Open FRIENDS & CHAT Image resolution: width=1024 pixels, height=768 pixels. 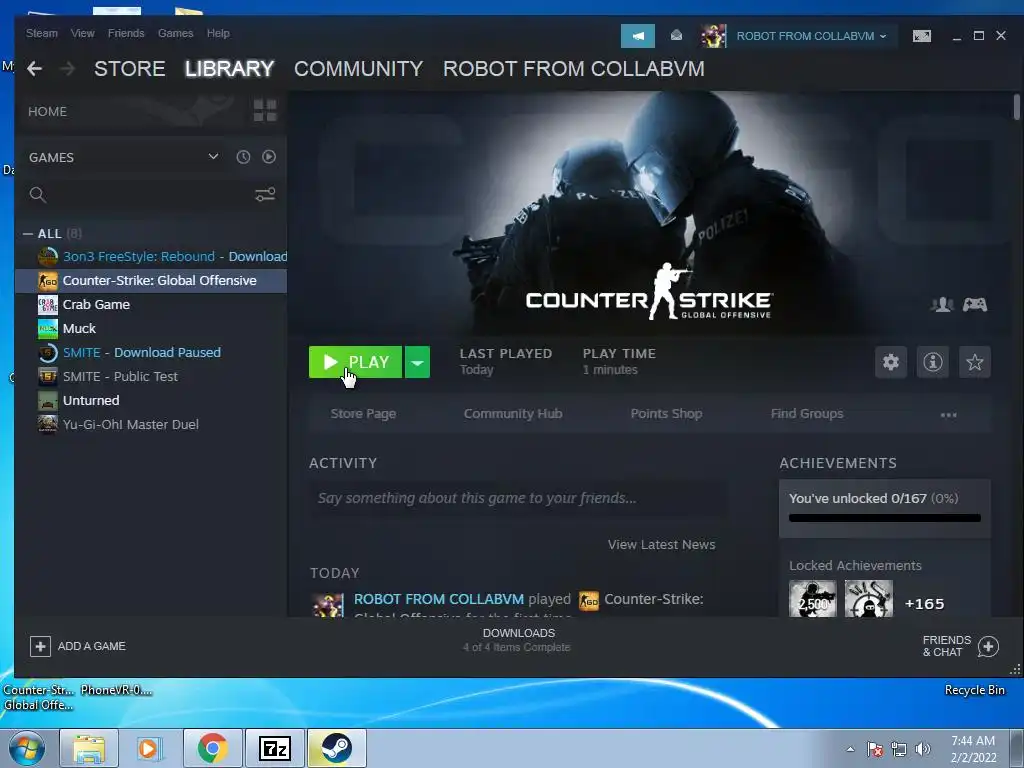(960, 646)
